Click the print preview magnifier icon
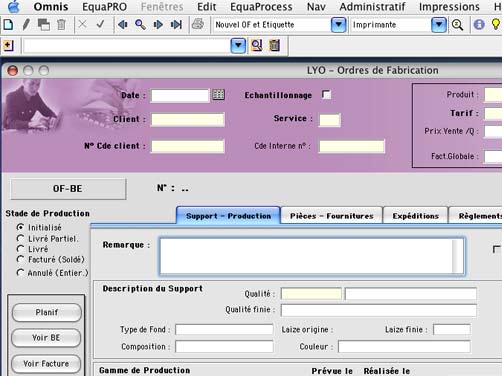Screen dimensions: 502x376 457,25
